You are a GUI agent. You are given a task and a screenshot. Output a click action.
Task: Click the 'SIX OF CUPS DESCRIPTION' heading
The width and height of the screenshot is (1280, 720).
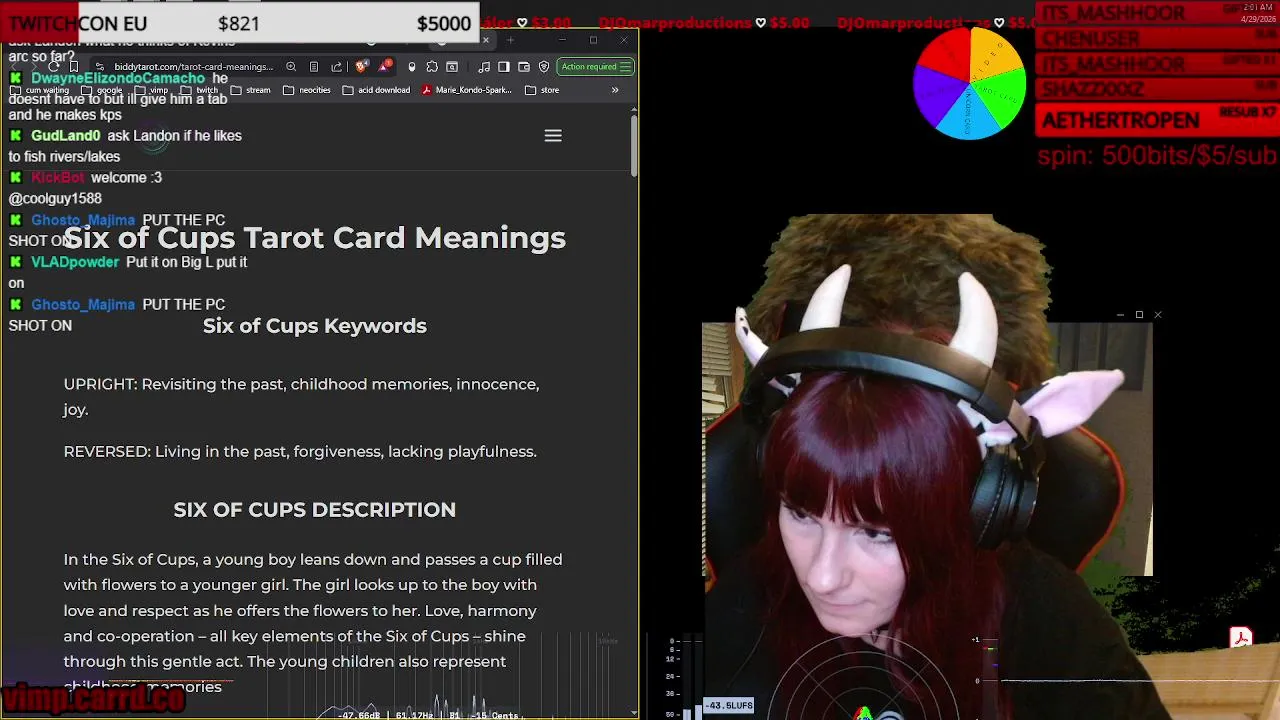[x=315, y=510]
